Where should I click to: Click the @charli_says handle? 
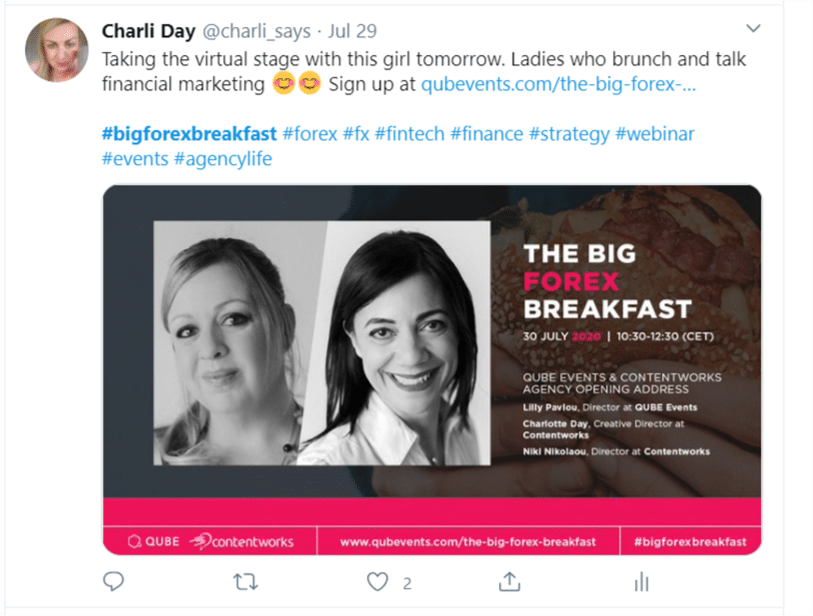(x=256, y=32)
